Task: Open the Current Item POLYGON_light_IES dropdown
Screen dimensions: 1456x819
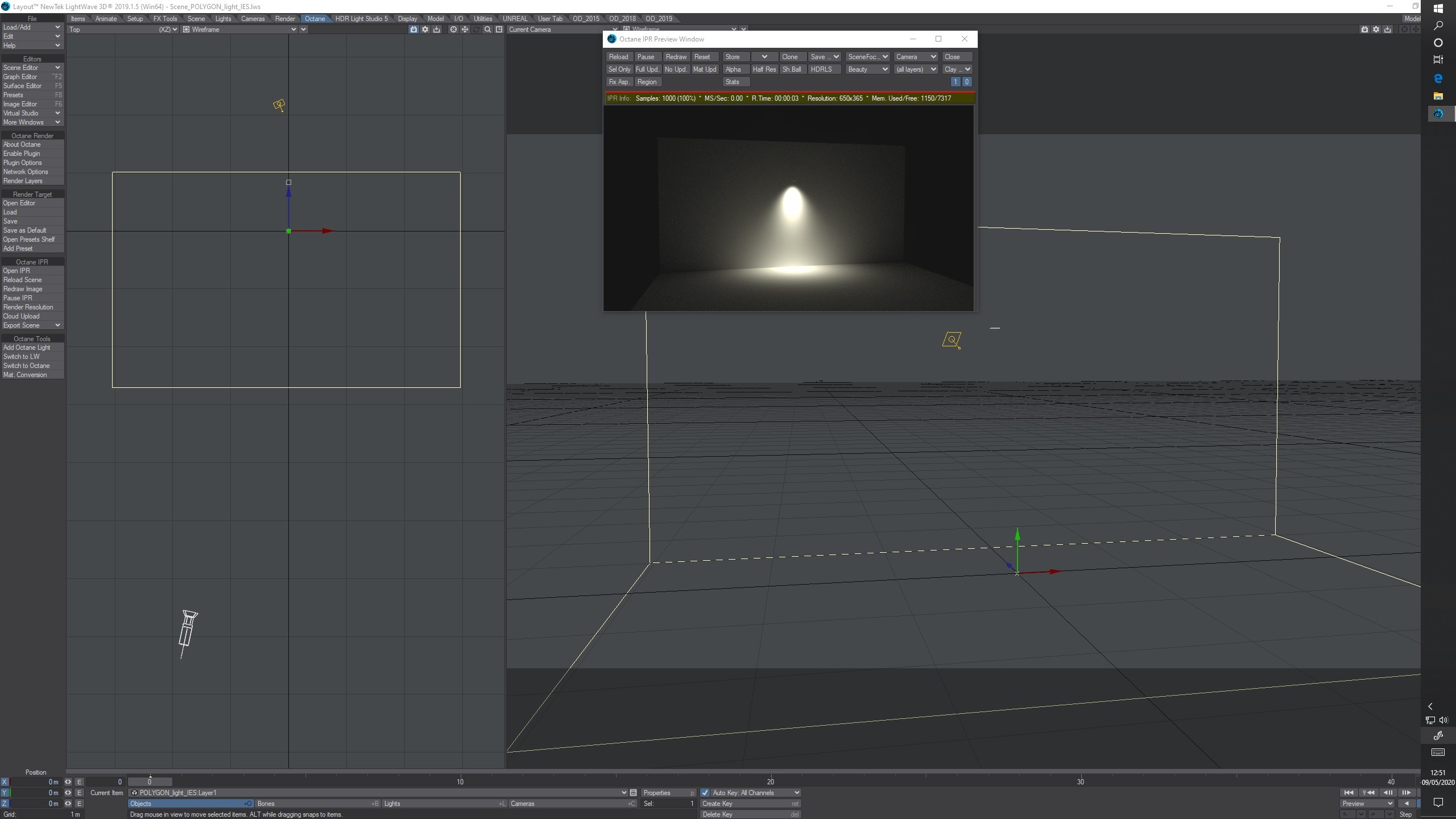Action: click(624, 793)
